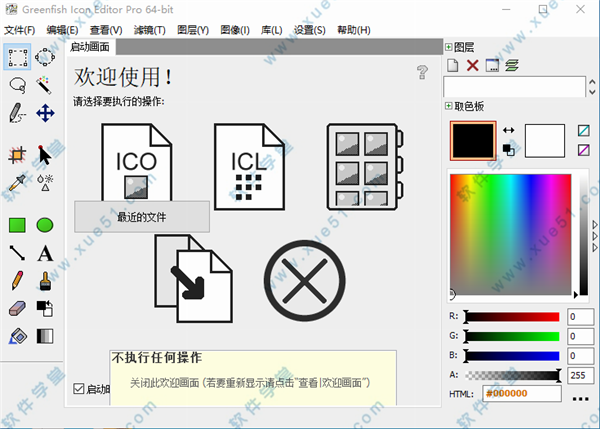The image size is (600, 429).
Task: Merge layers with green stack icon
Action: coord(512,65)
